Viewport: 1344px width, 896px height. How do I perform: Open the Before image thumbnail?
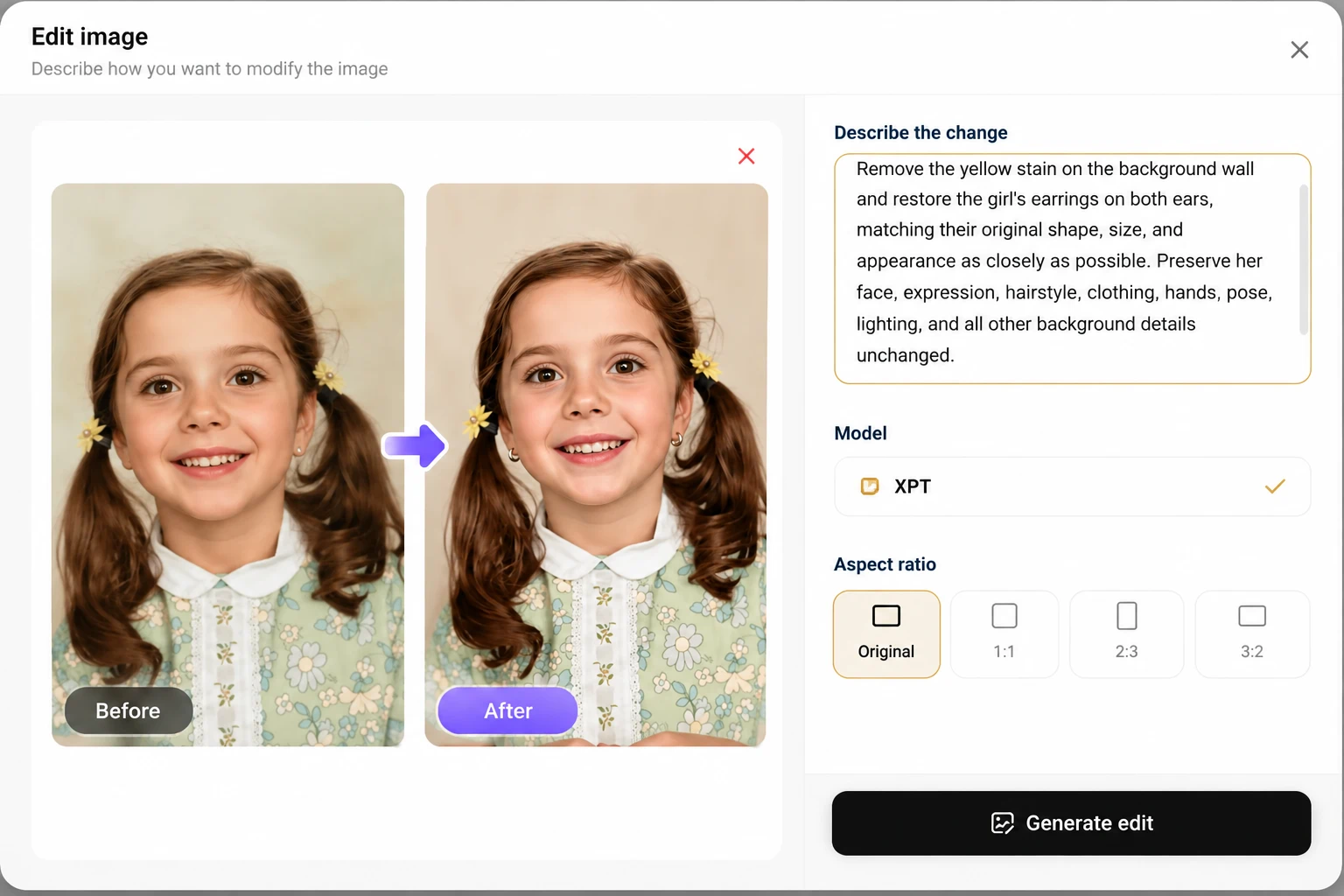click(x=227, y=465)
